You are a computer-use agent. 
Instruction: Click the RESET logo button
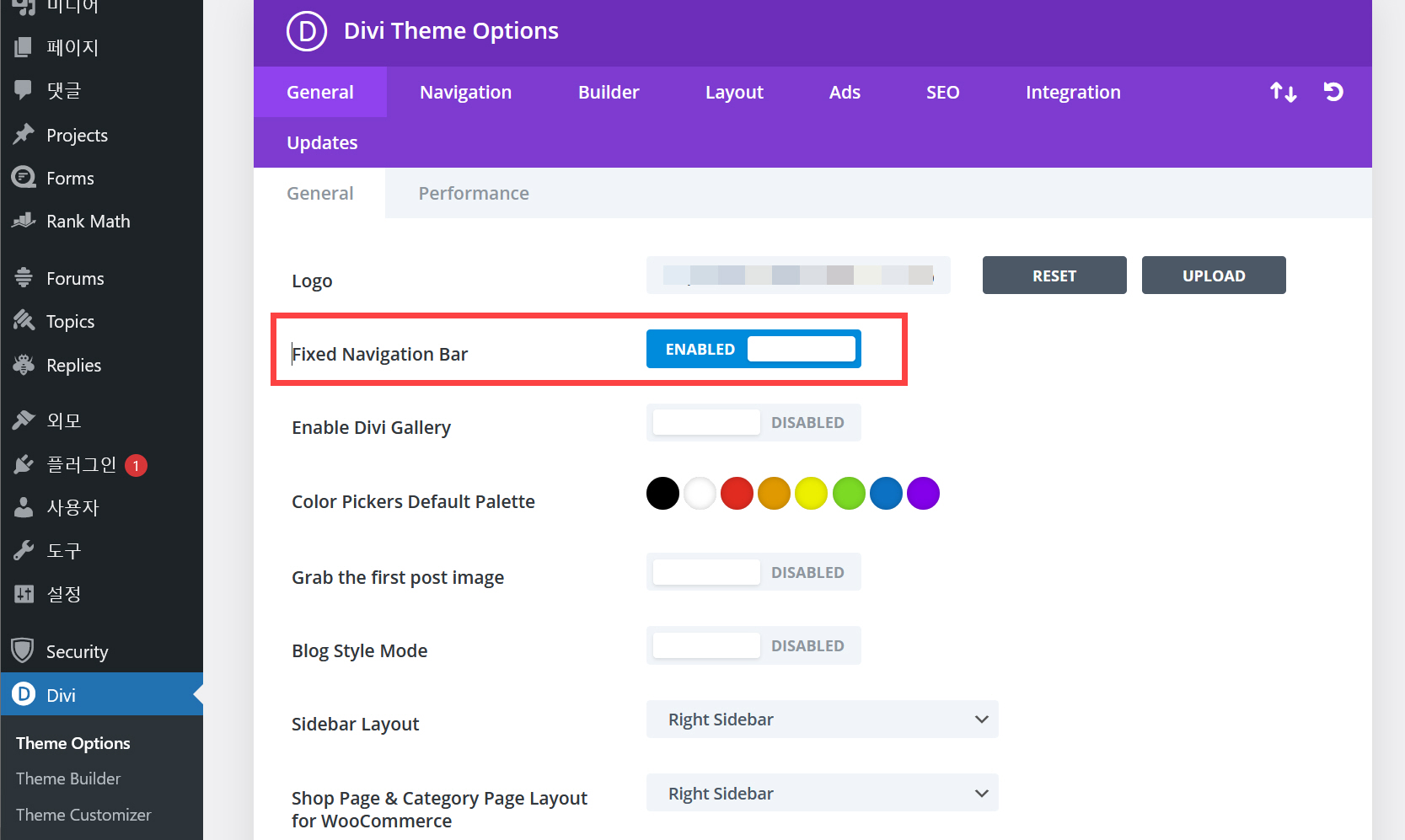[x=1054, y=276]
